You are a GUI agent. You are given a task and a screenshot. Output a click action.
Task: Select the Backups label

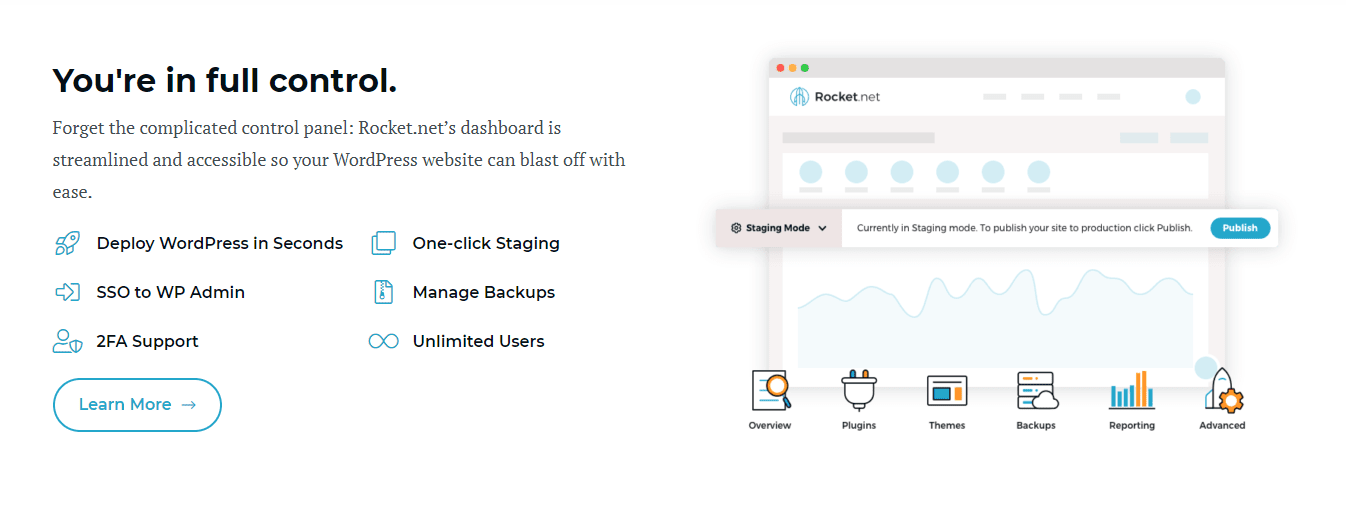(x=1036, y=425)
